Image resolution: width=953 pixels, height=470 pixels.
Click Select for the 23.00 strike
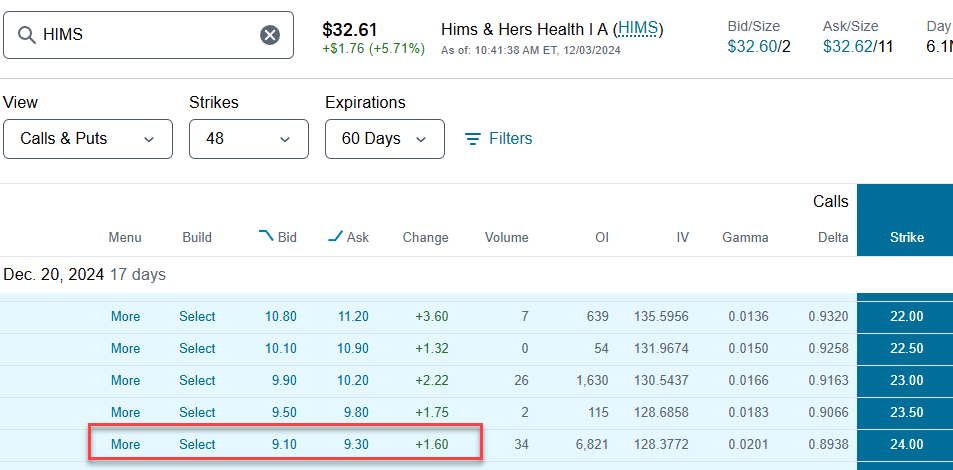(197, 381)
